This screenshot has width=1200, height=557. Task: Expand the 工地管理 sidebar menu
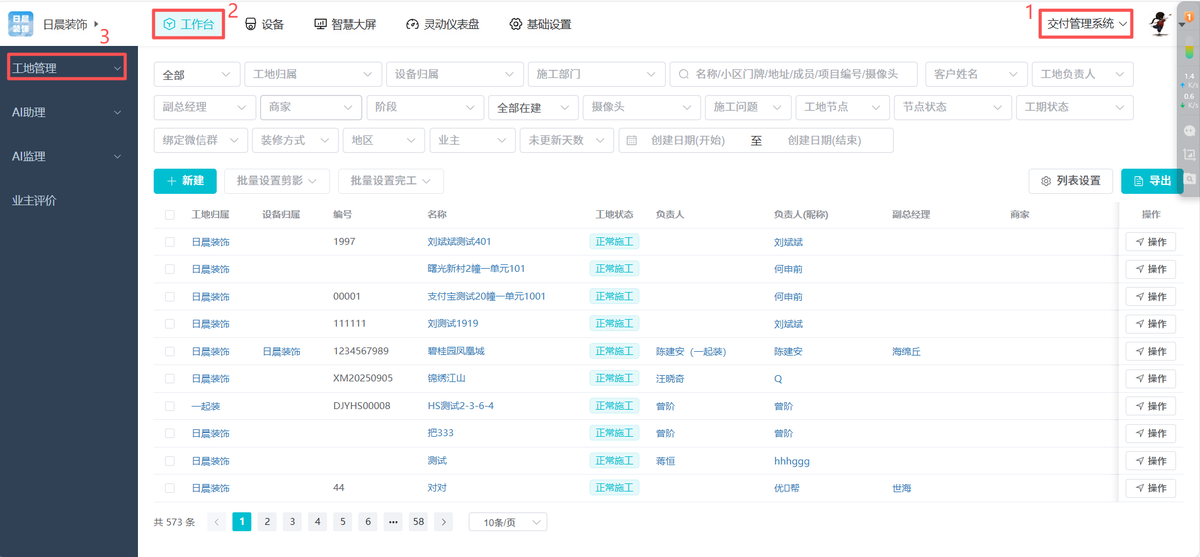68,68
